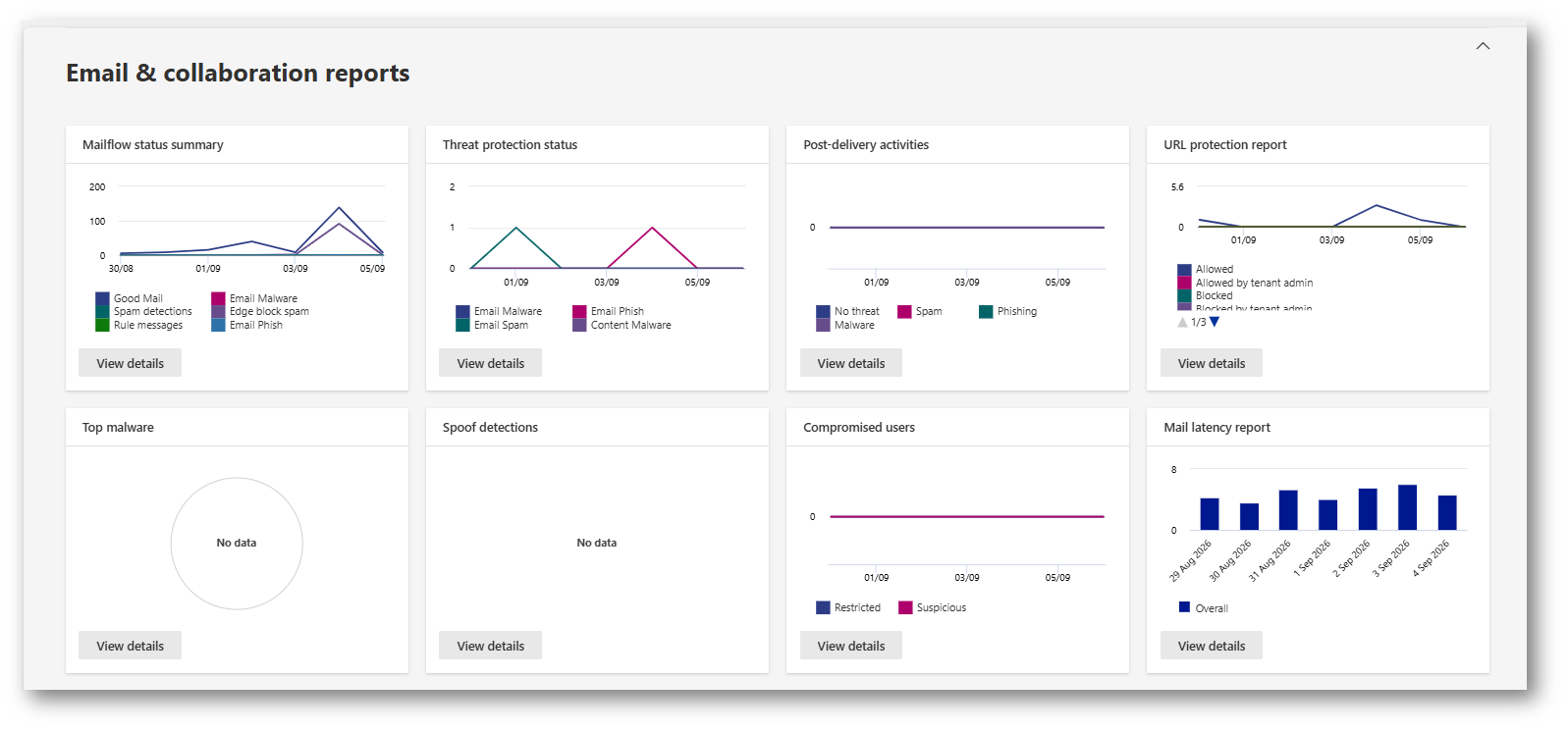Open View details for Top malware
This screenshot has width=1568, height=731.
(130, 646)
